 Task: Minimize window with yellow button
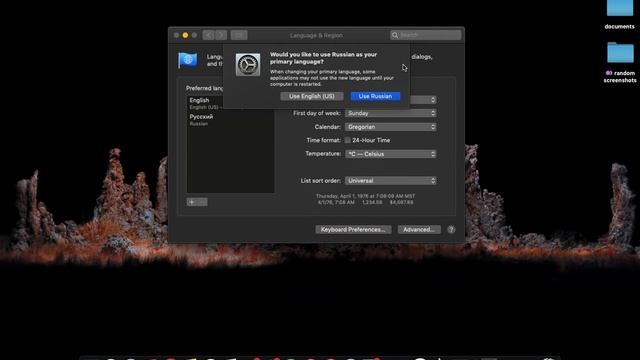pyautogui.click(x=185, y=35)
